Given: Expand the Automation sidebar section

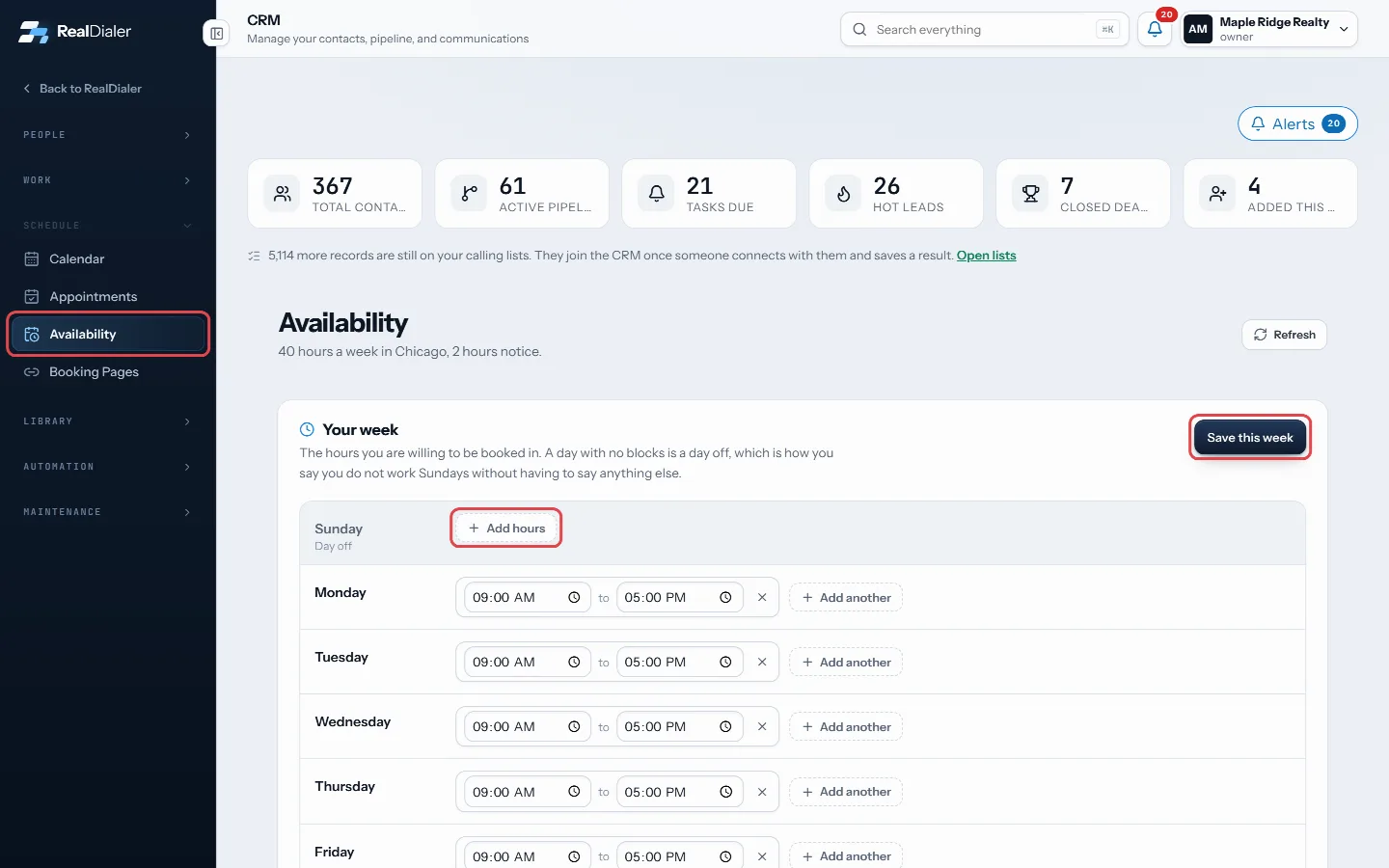Looking at the screenshot, I should click(x=107, y=467).
